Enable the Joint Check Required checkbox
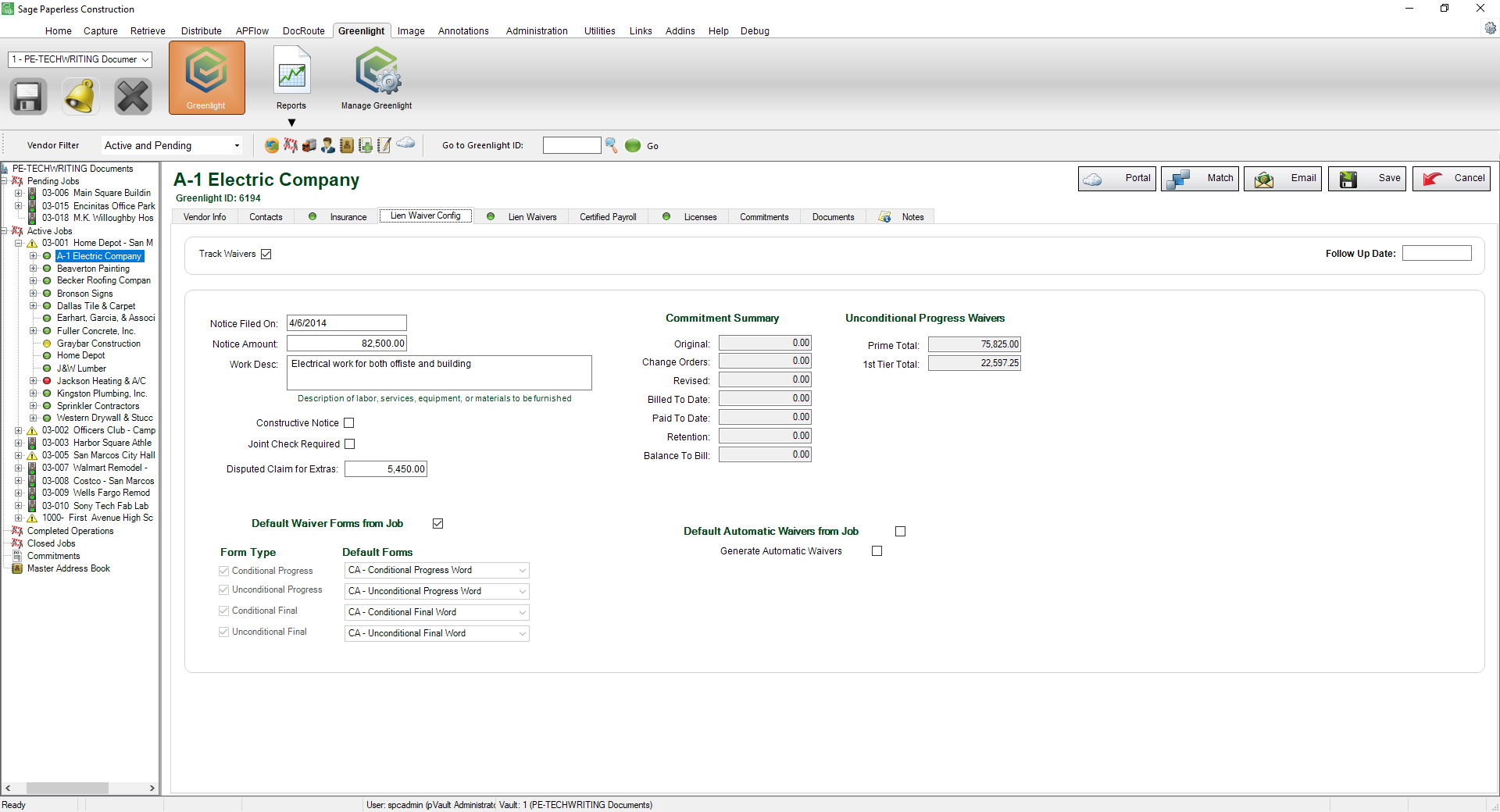 tap(350, 444)
